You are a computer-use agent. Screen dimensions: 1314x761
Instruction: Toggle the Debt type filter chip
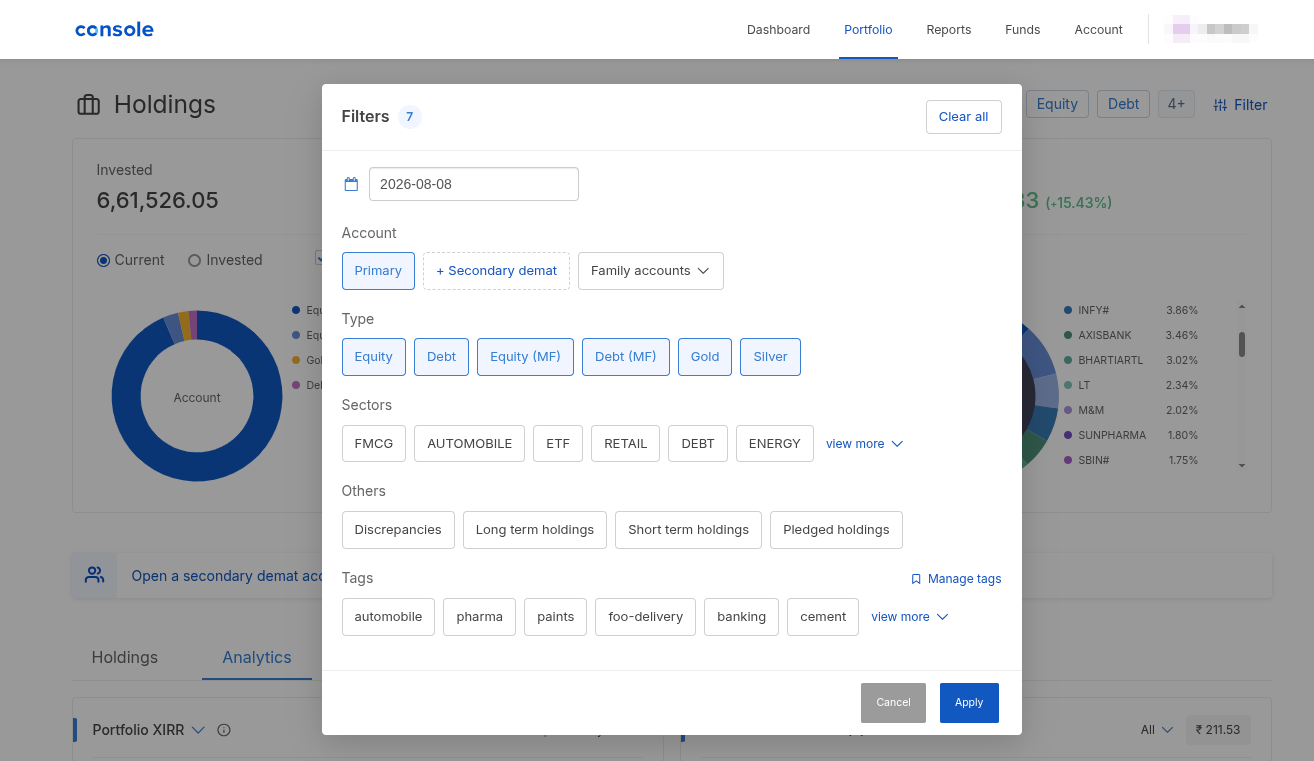[442, 357]
